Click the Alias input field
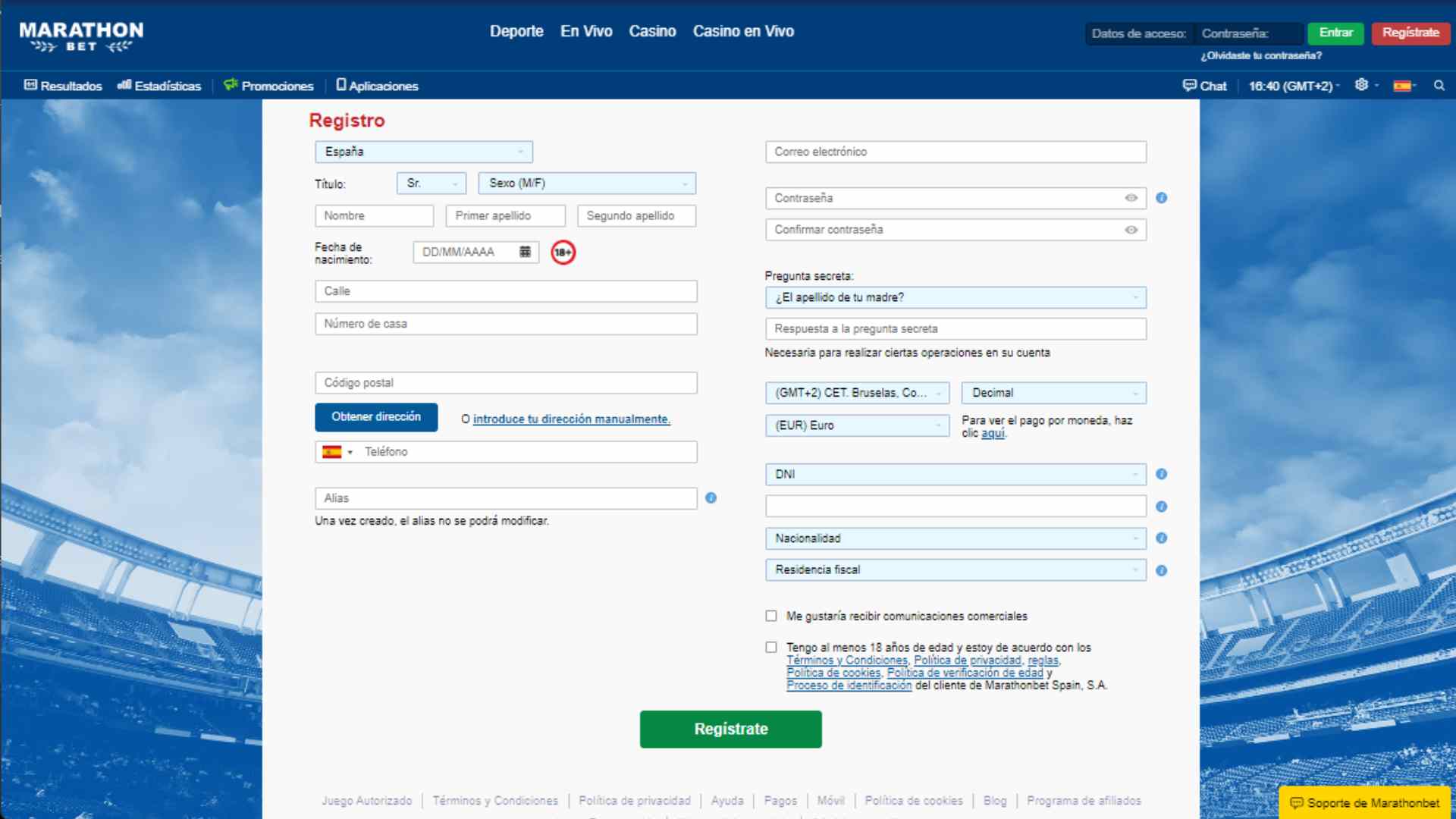This screenshot has width=1456, height=819. pyautogui.click(x=506, y=498)
